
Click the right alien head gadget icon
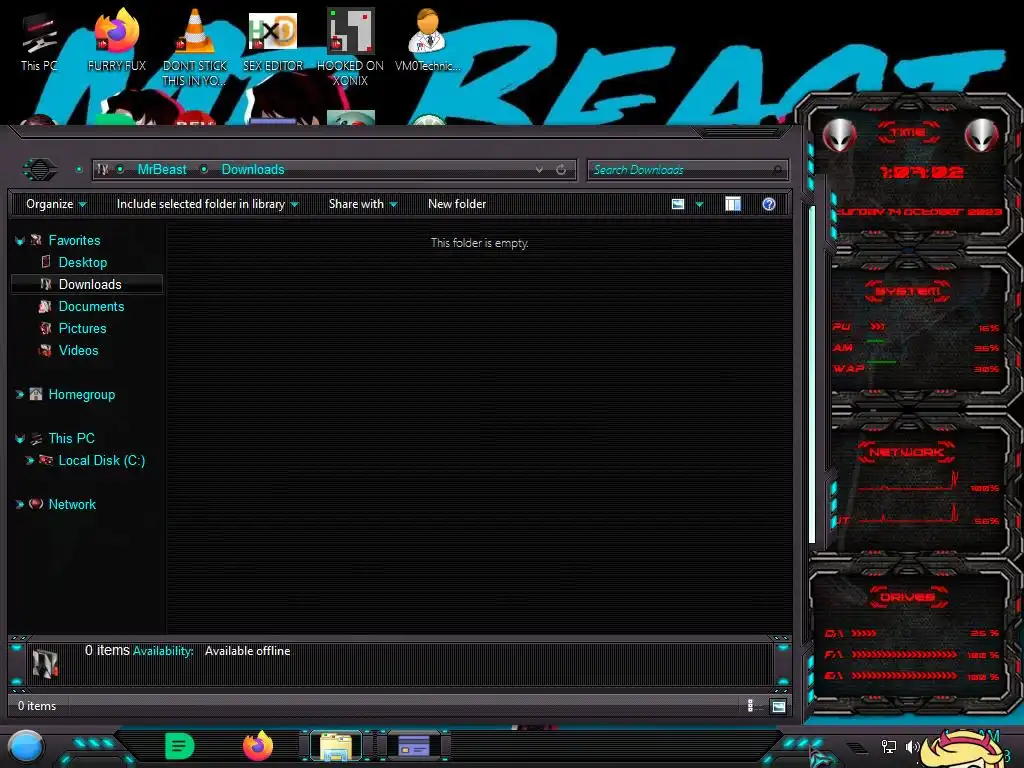click(x=981, y=136)
